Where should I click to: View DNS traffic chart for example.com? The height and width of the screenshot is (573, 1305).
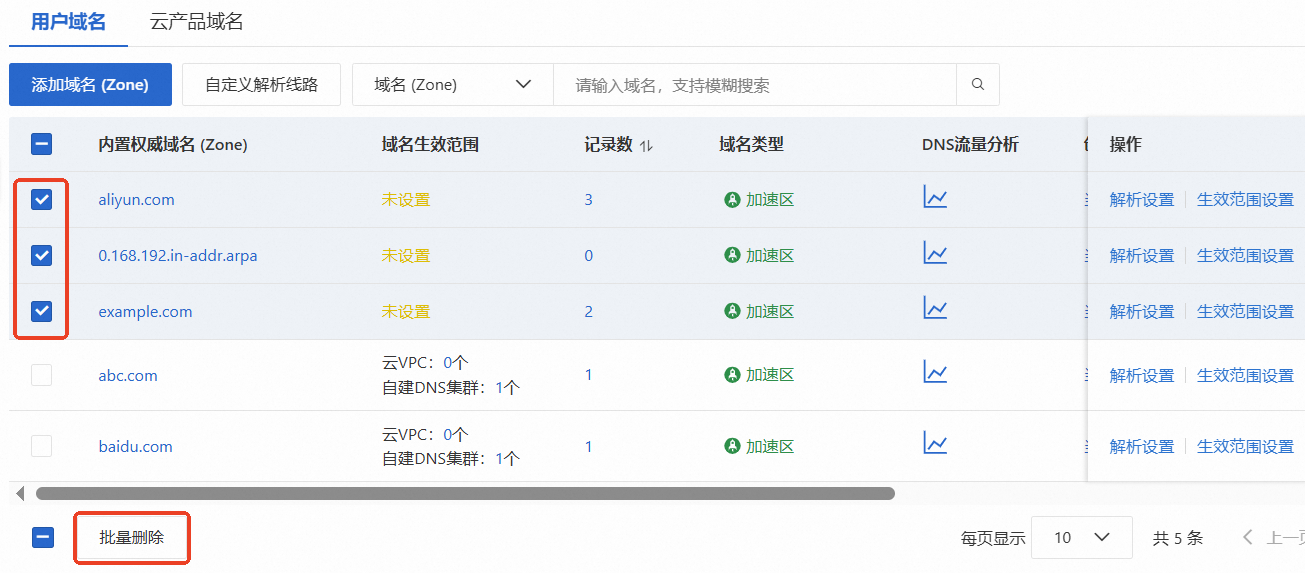pos(935,309)
